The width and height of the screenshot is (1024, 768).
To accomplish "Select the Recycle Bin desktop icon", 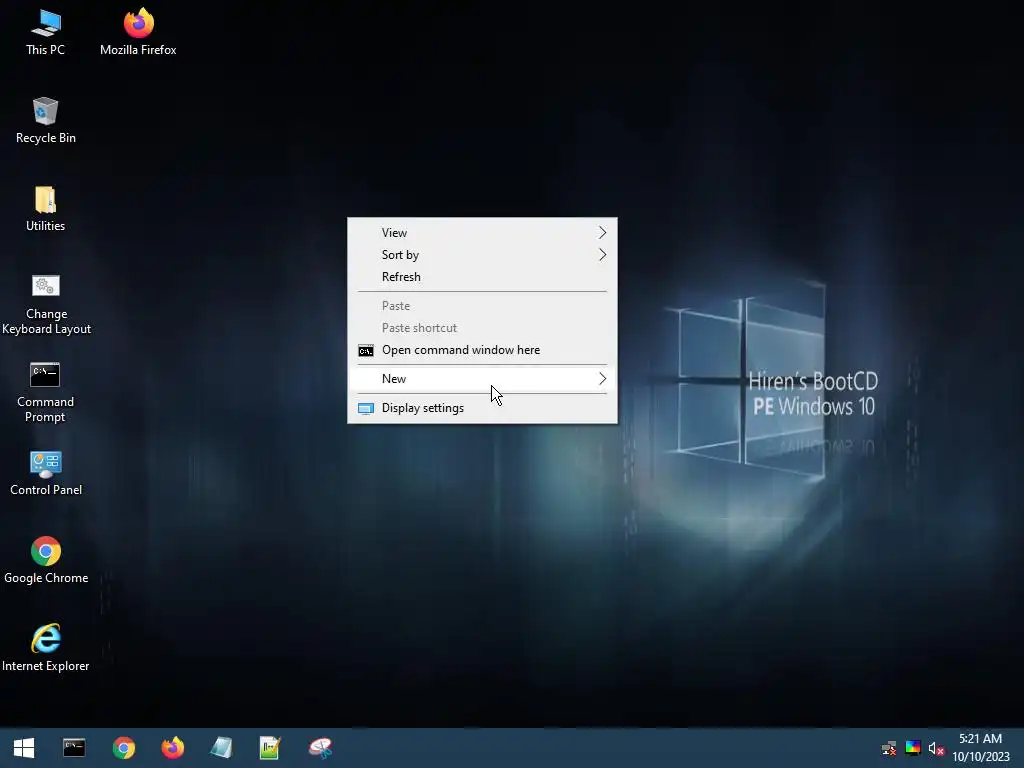I will tap(46, 120).
